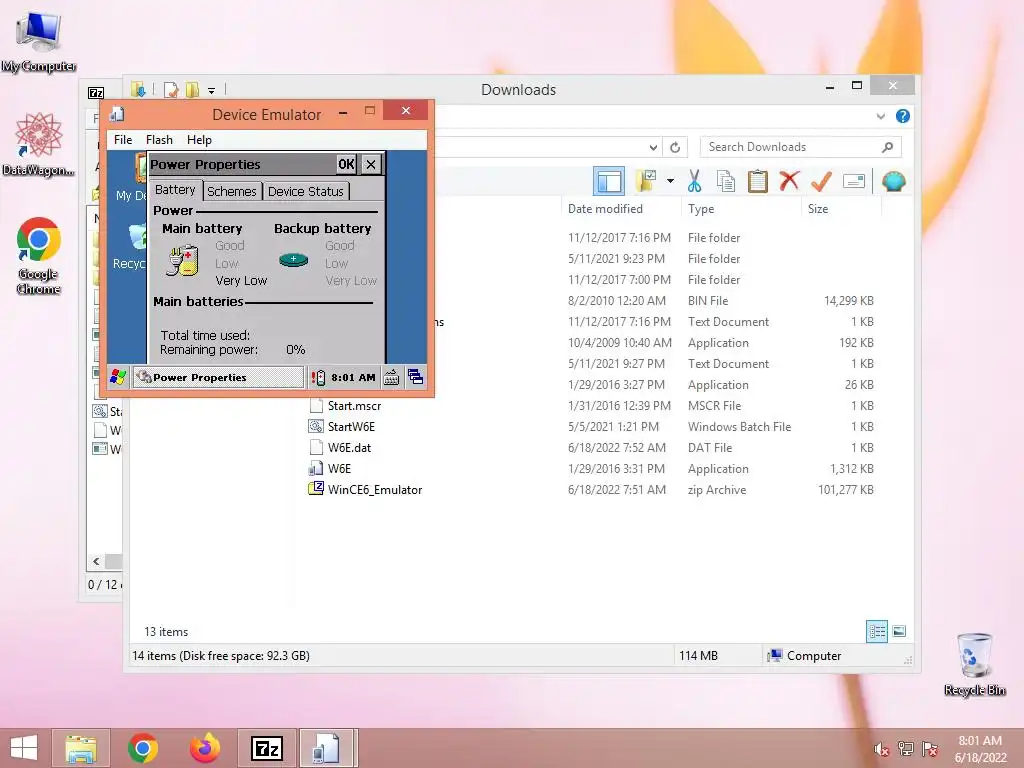
Task: Click the main battery plug icon
Action: 182,261
